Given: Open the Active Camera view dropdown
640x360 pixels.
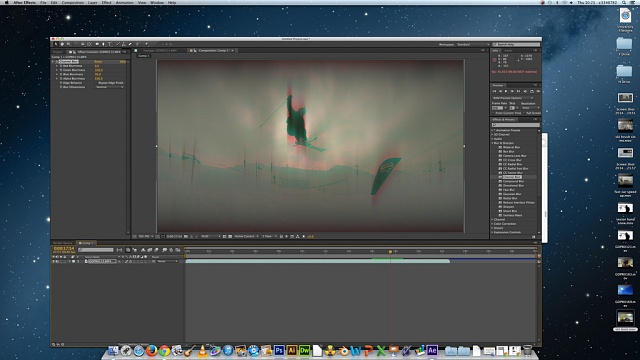Looking at the screenshot, I should pos(247,236).
